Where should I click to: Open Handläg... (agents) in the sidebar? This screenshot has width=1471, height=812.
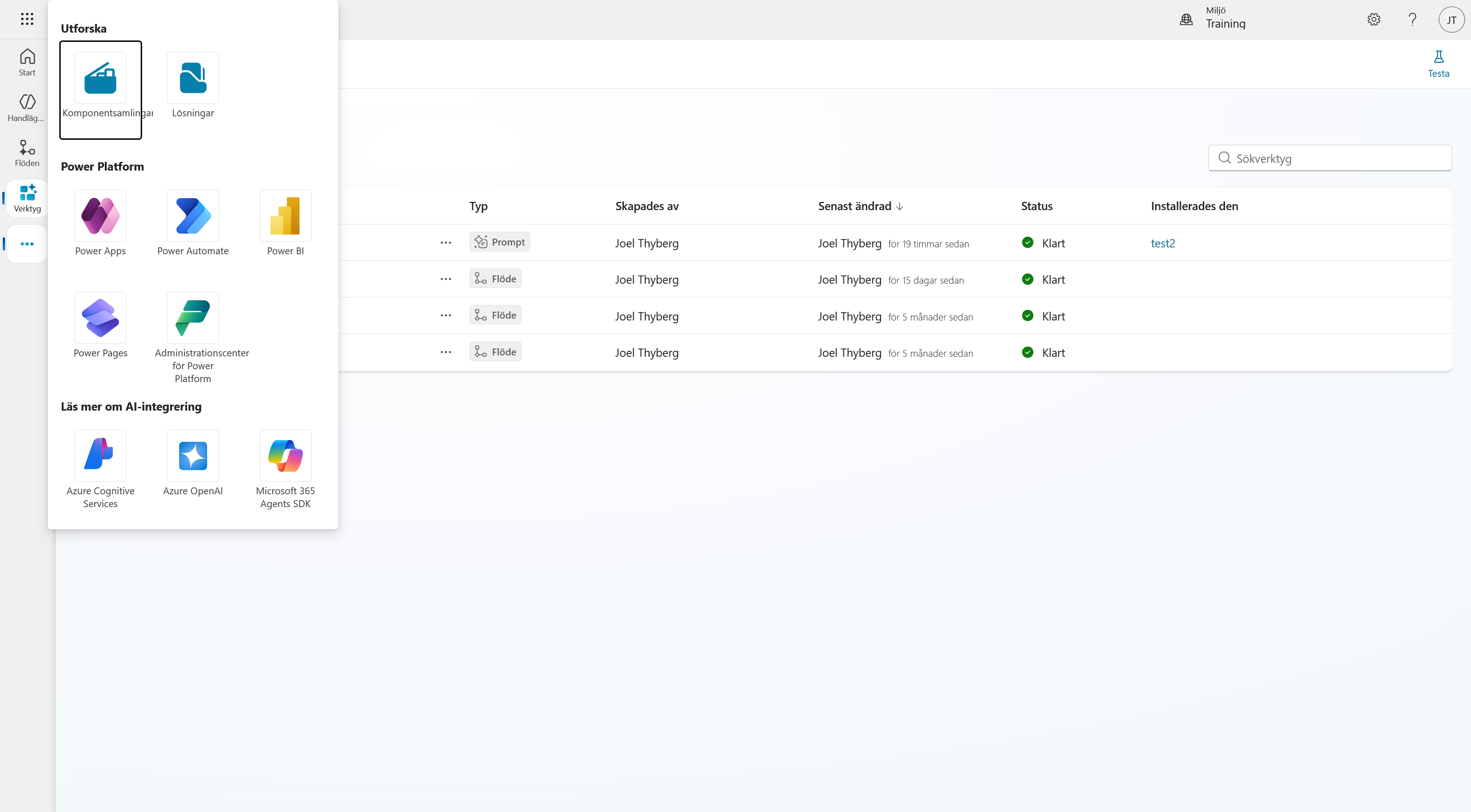point(27,108)
